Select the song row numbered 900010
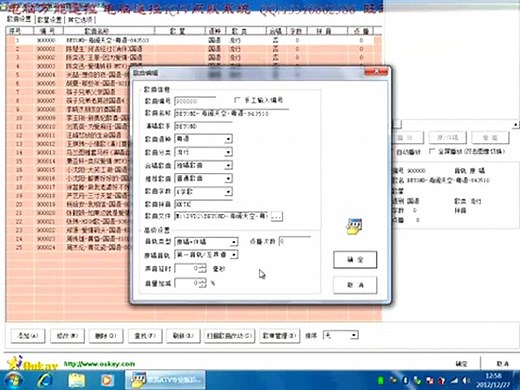Image resolution: width=520 pixels, height=390 pixels. tap(68, 127)
